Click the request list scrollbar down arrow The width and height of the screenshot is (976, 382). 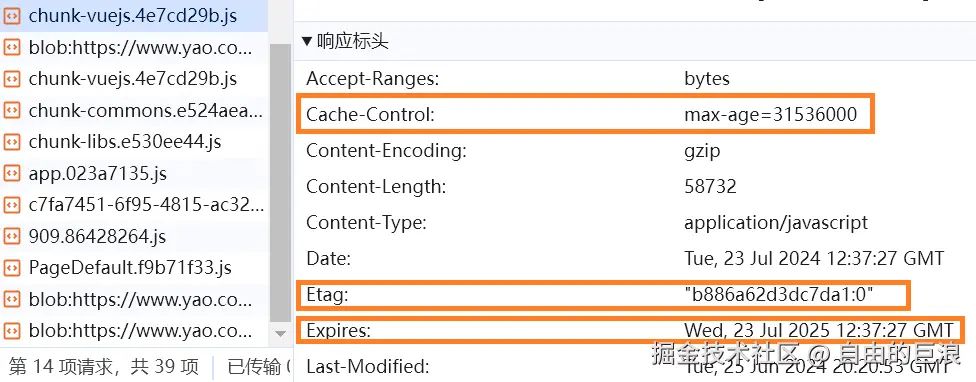pyautogui.click(x=280, y=334)
